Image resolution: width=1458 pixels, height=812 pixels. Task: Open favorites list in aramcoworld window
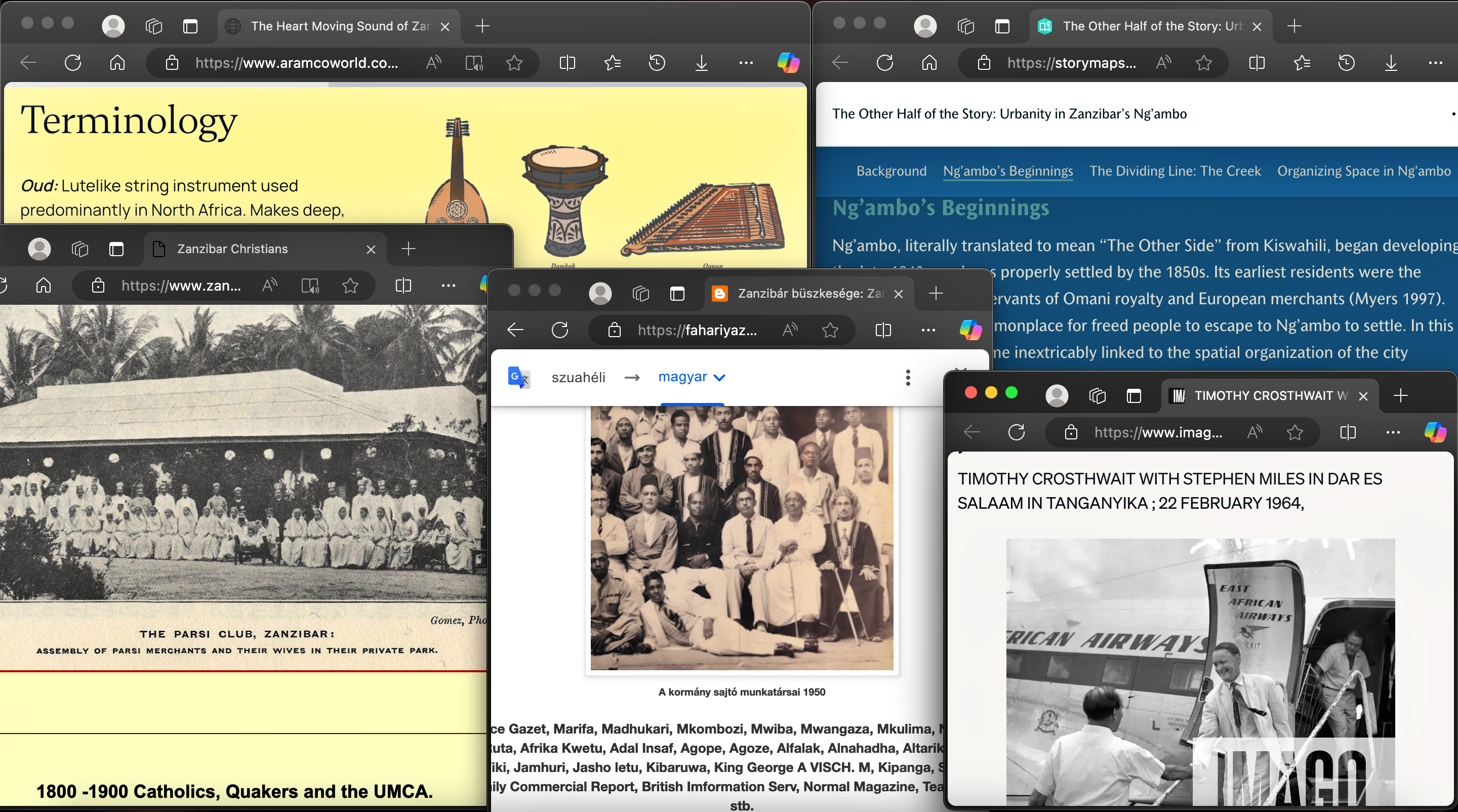613,62
